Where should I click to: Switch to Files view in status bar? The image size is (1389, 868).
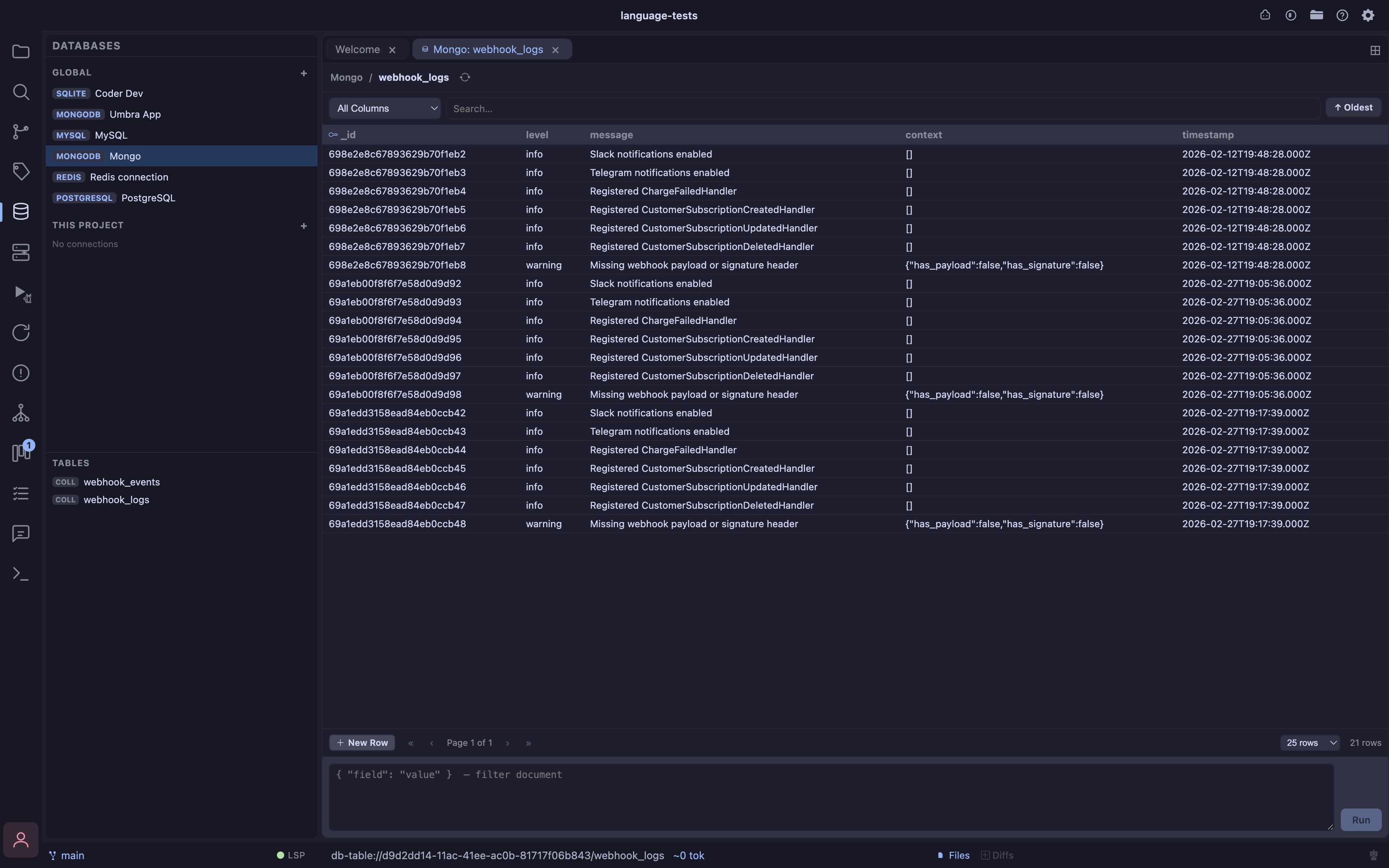click(x=953, y=856)
